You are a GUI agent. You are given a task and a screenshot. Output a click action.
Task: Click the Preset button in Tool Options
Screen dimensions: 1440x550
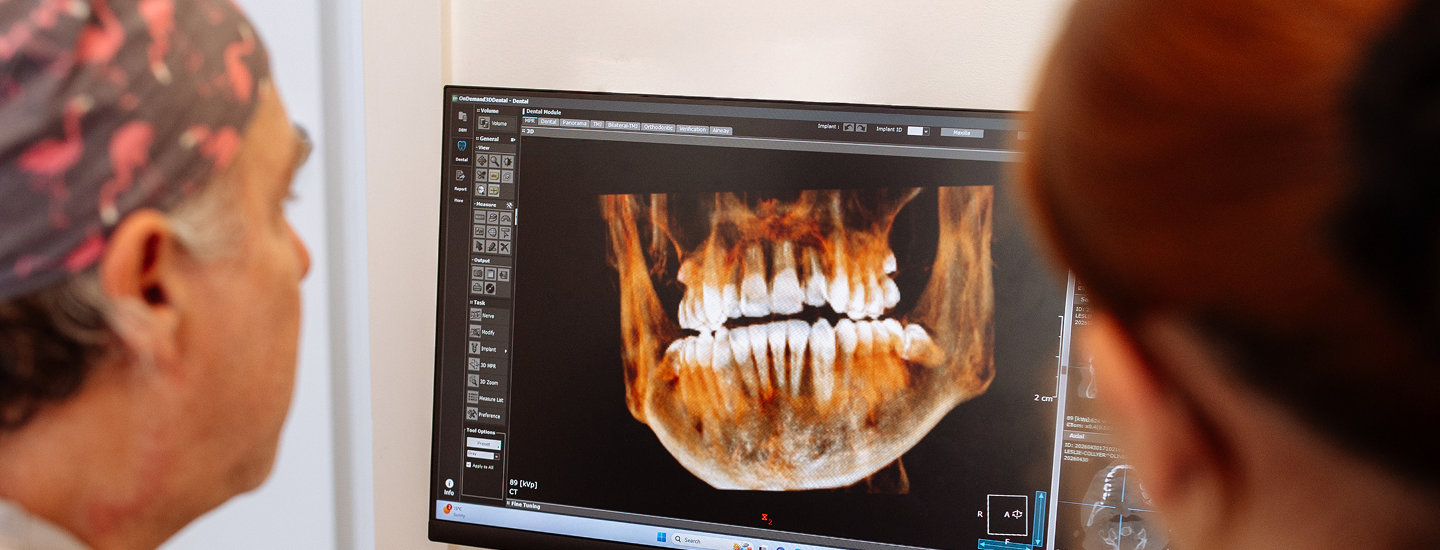click(484, 443)
